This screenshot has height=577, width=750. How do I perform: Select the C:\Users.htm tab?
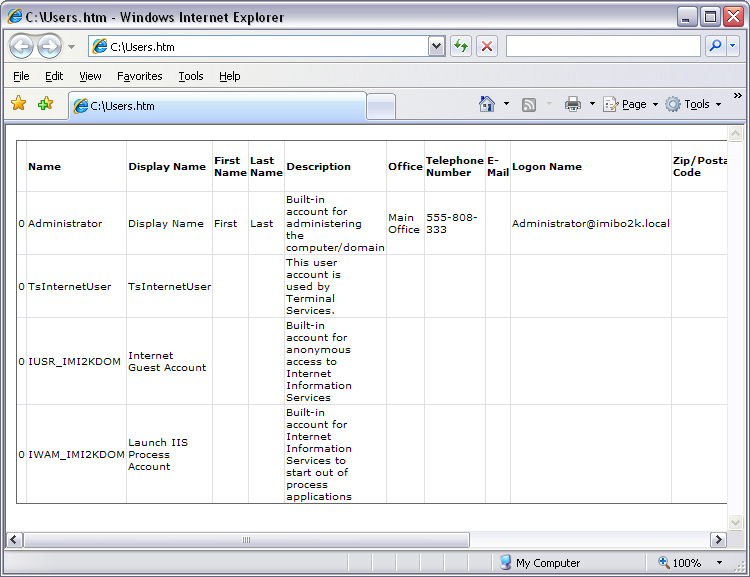[218, 106]
